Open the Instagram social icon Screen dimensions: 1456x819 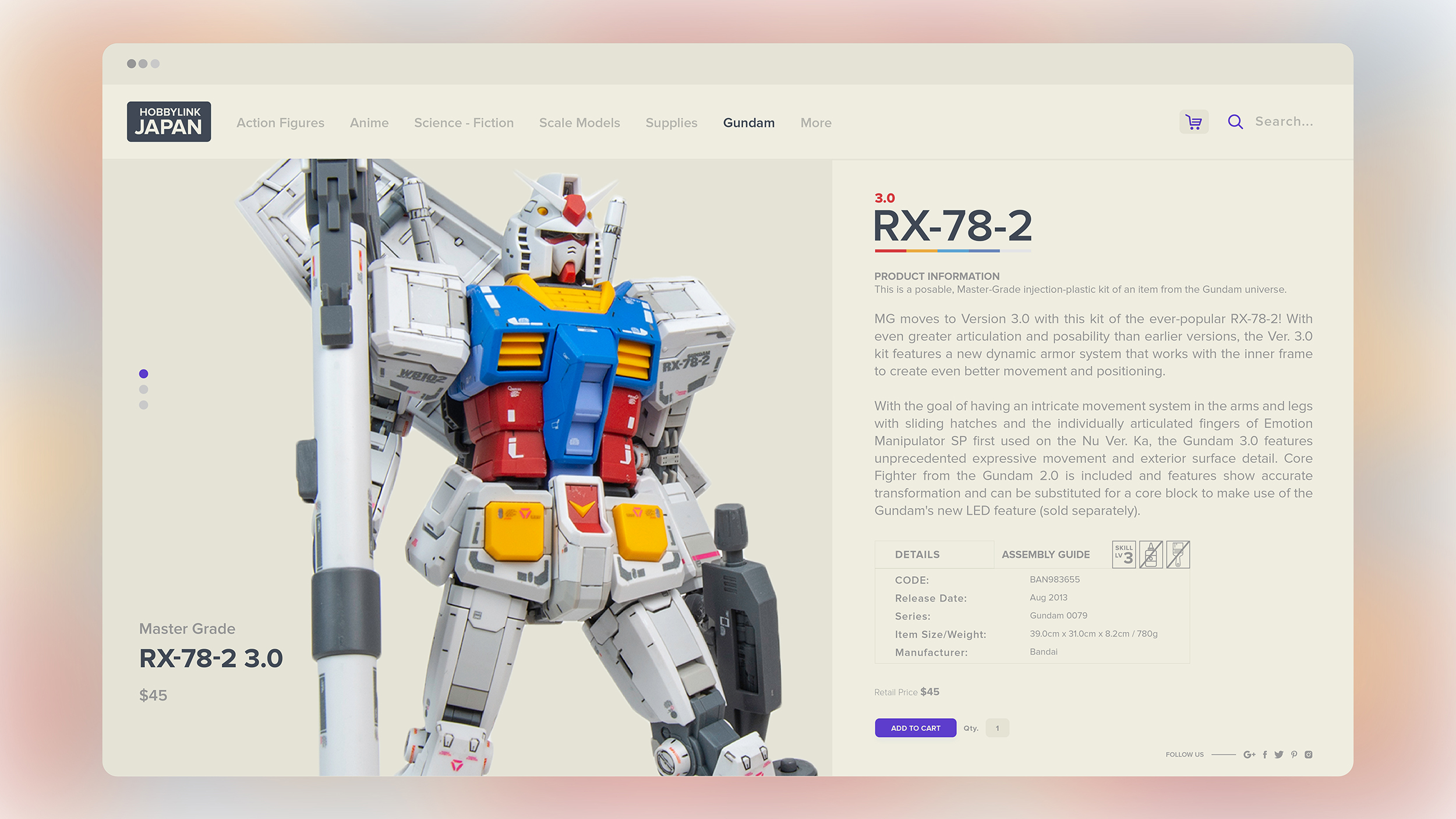1309,754
